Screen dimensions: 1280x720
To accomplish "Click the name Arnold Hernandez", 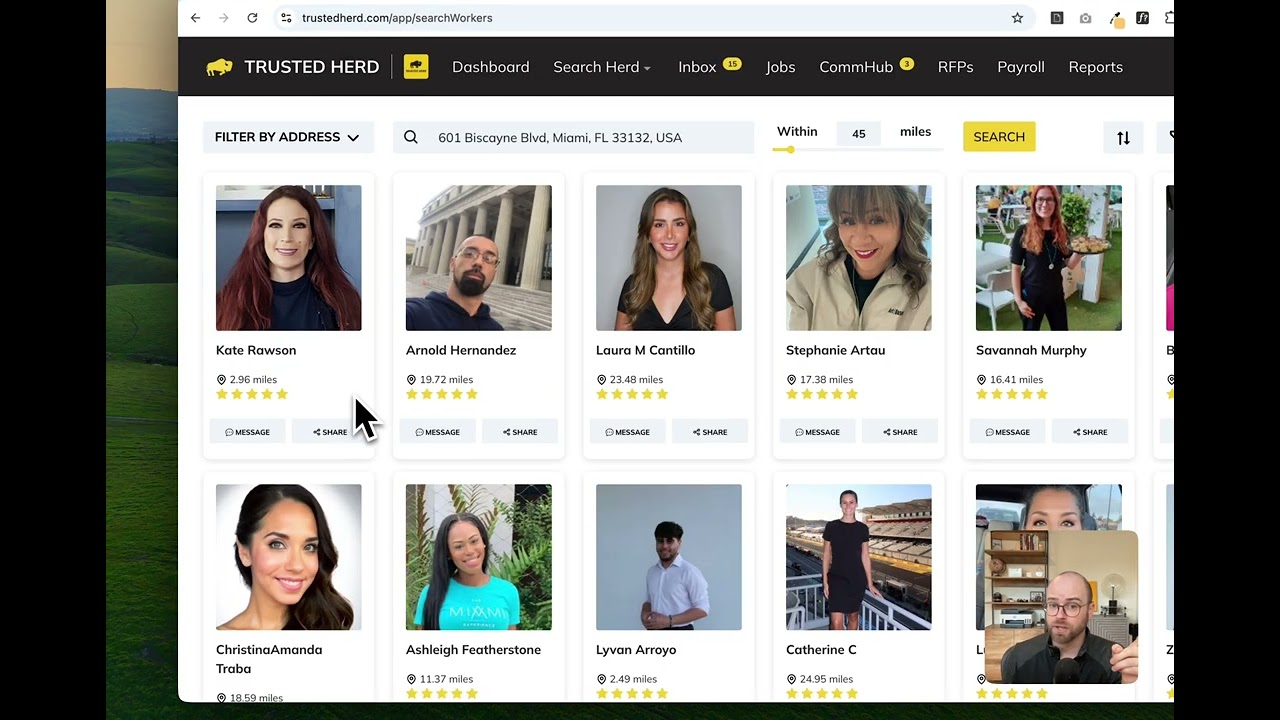I will 461,350.
